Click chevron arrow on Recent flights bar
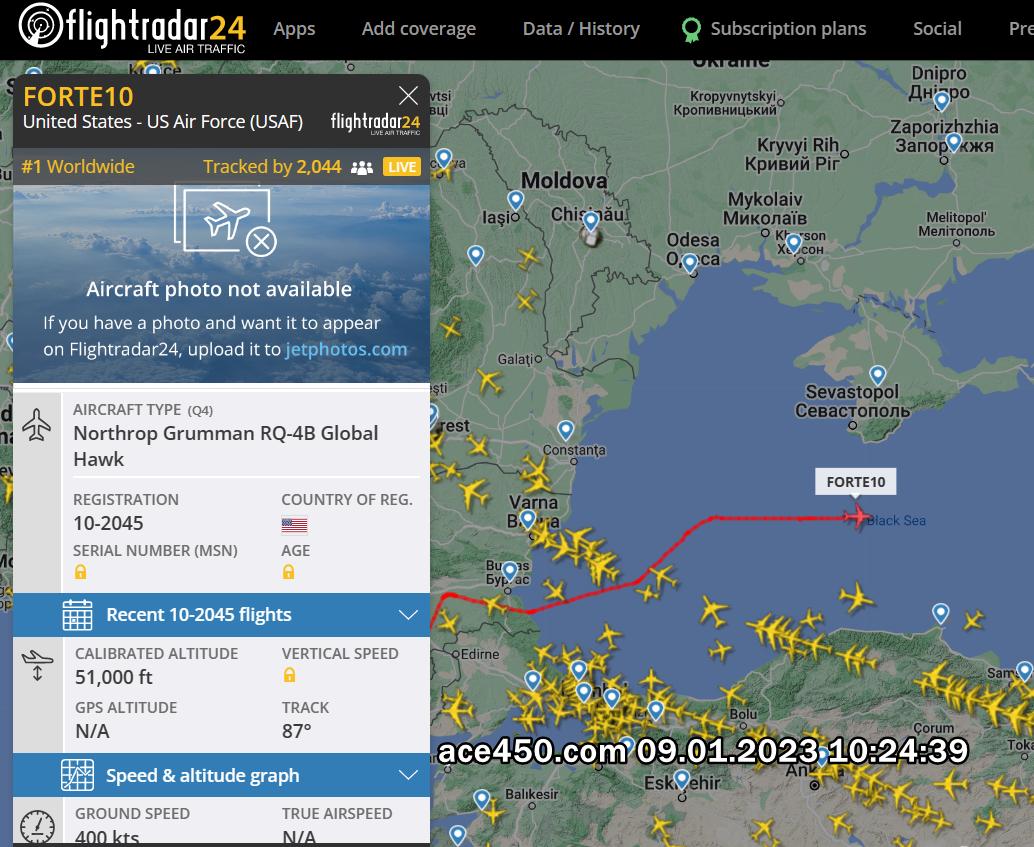 pyautogui.click(x=408, y=615)
